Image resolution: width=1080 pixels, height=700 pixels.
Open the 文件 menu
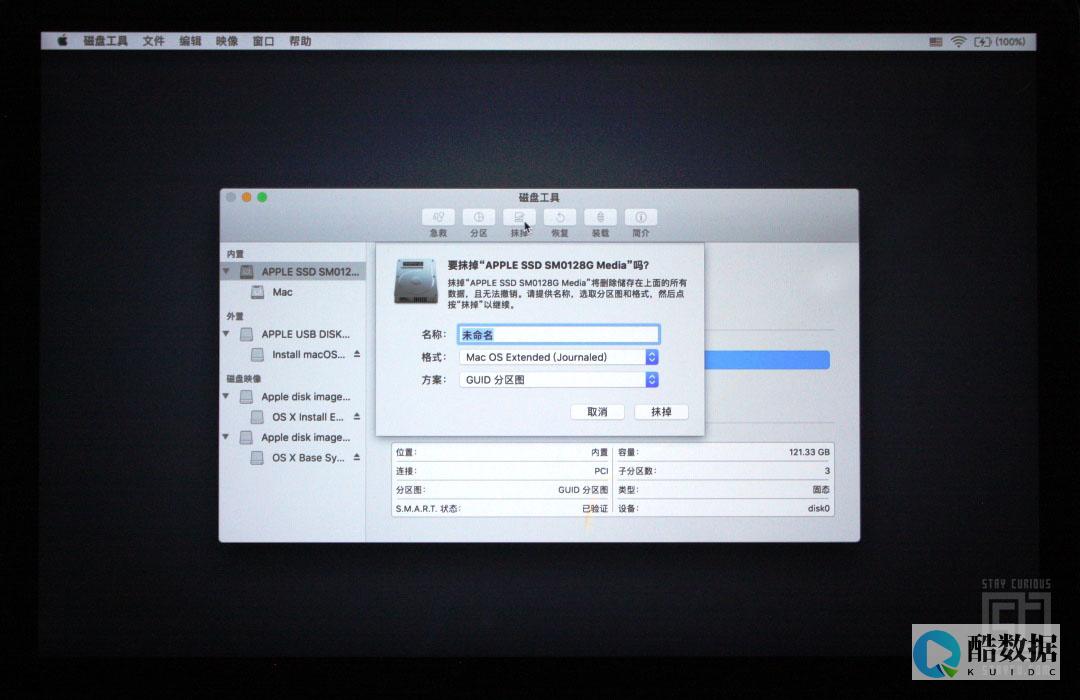(x=154, y=41)
